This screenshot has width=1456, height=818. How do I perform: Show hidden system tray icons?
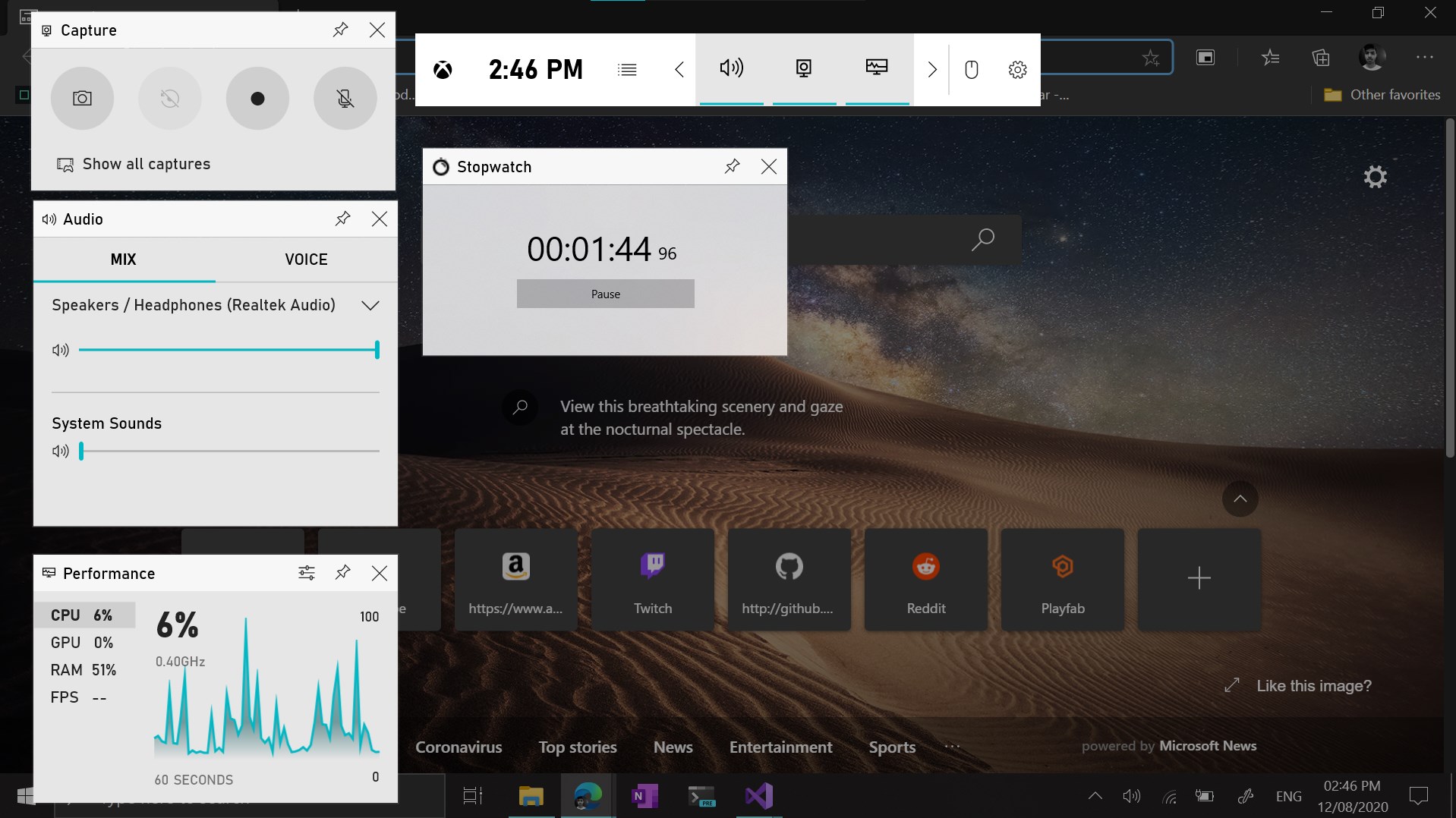[x=1095, y=796]
